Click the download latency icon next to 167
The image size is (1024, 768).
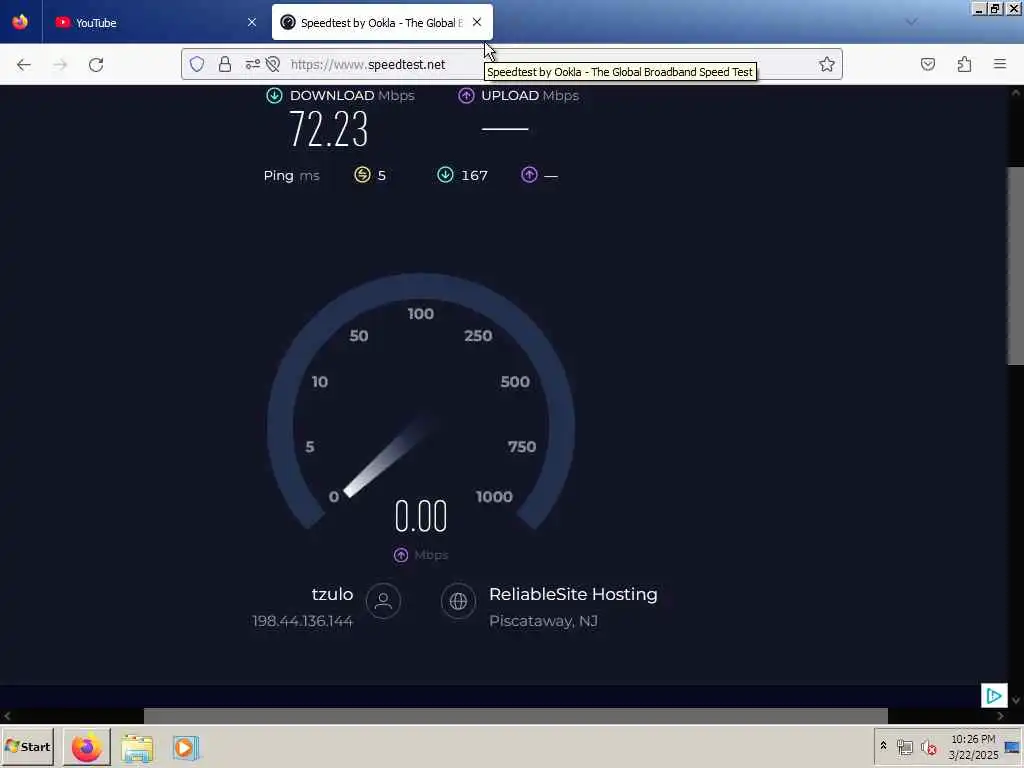445,175
